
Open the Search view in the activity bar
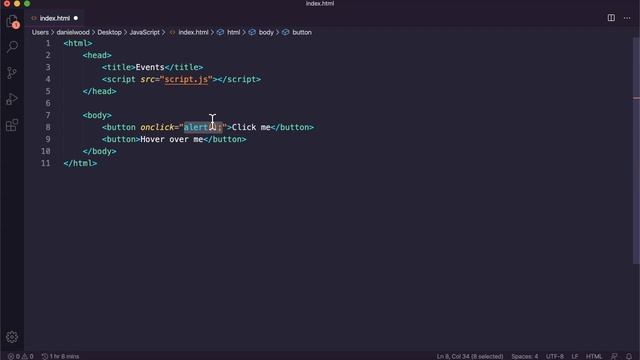[x=12, y=47]
